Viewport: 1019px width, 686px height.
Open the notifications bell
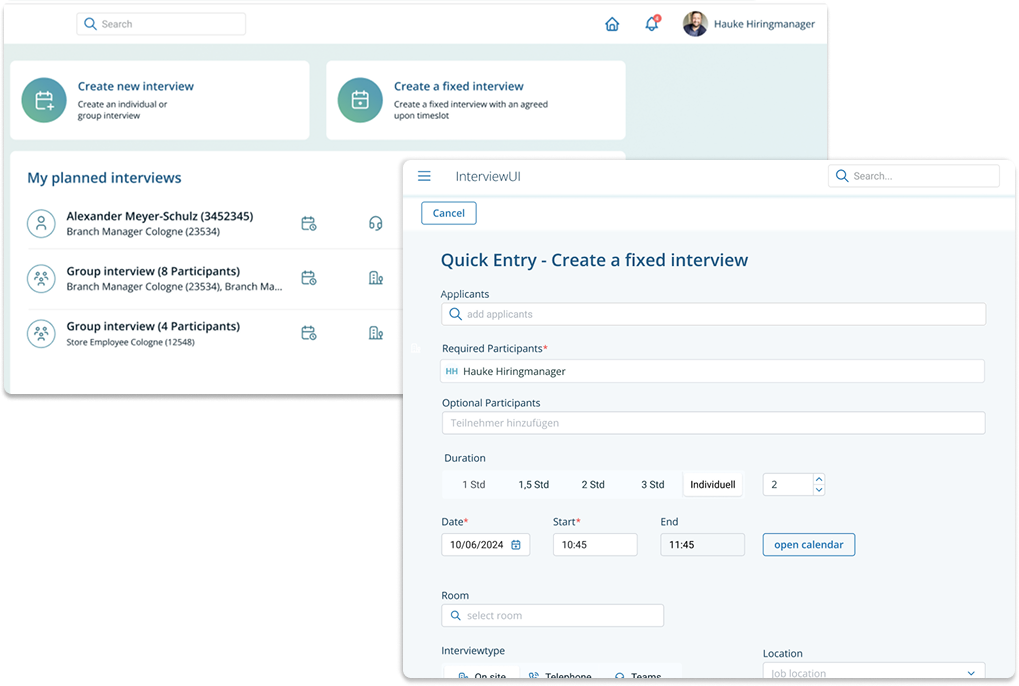pos(652,24)
